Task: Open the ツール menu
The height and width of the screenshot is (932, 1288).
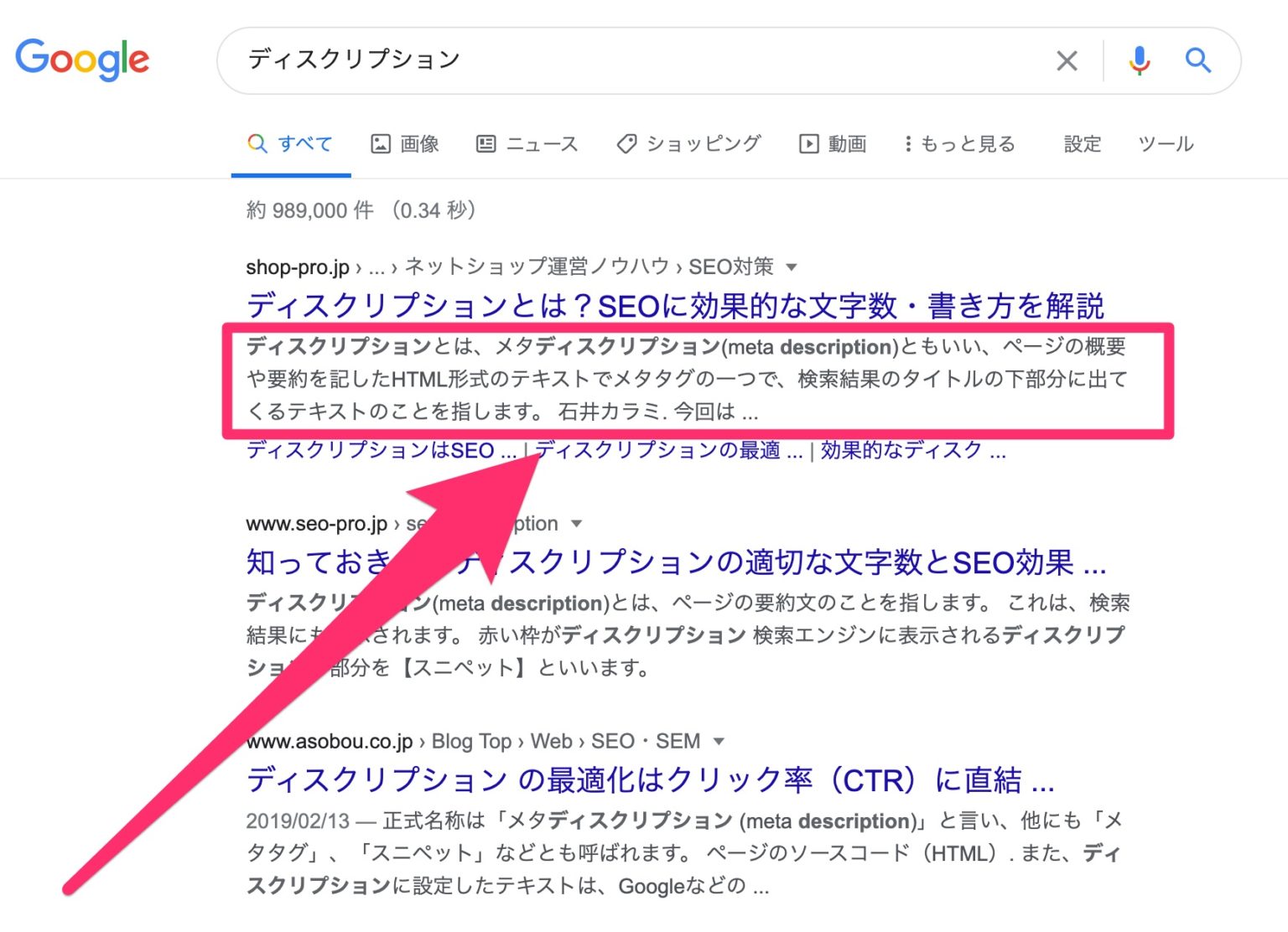Action: click(x=1166, y=143)
